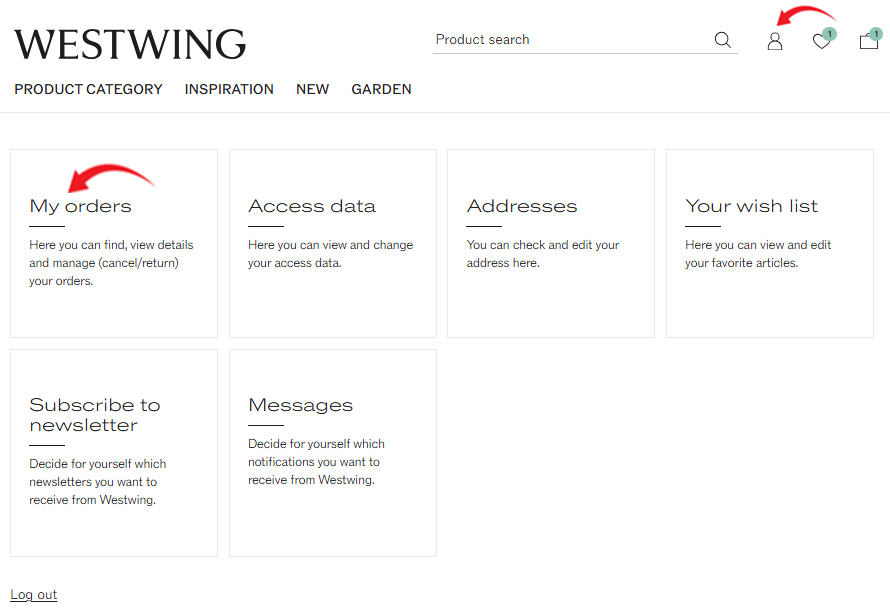Go to the New menu item
Screen dimensions: 890x611
pos(313,89)
